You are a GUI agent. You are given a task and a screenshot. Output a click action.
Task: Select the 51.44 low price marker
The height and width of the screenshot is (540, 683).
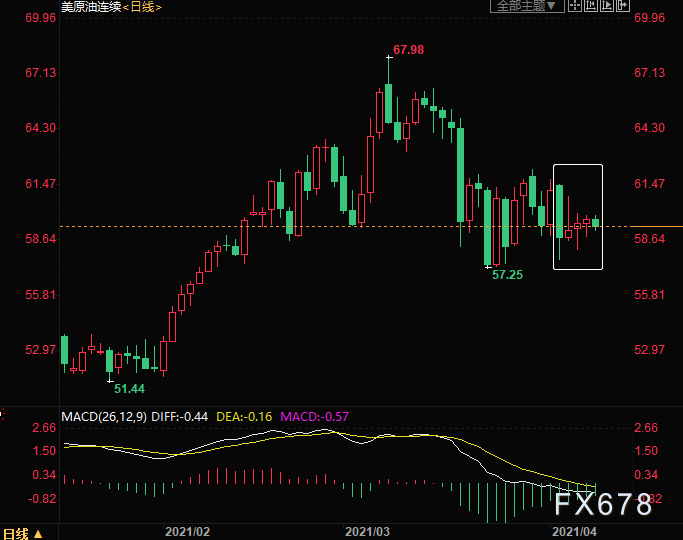(129, 388)
